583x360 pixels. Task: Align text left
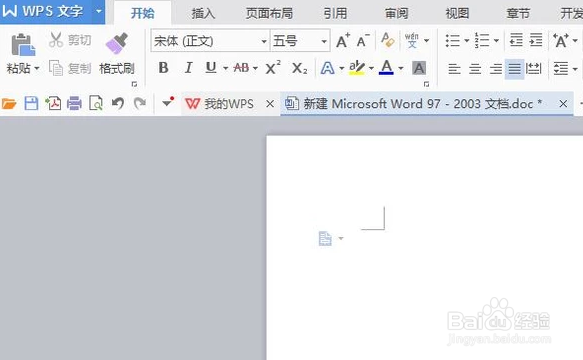(x=454, y=69)
